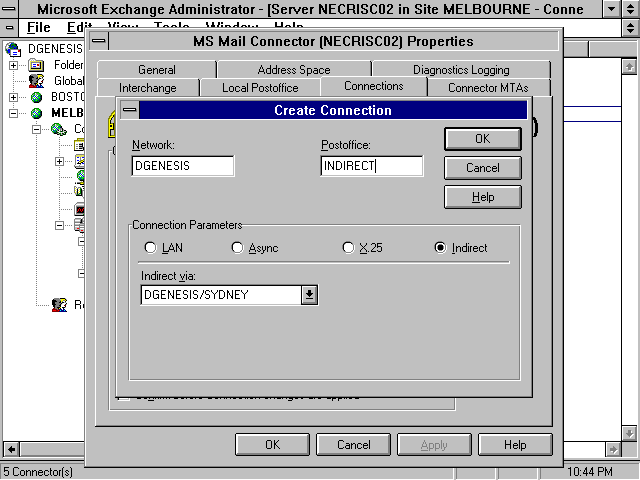The height and width of the screenshot is (480, 640).
Task: Select the LAN connection radio button
Action: pyautogui.click(x=150, y=247)
